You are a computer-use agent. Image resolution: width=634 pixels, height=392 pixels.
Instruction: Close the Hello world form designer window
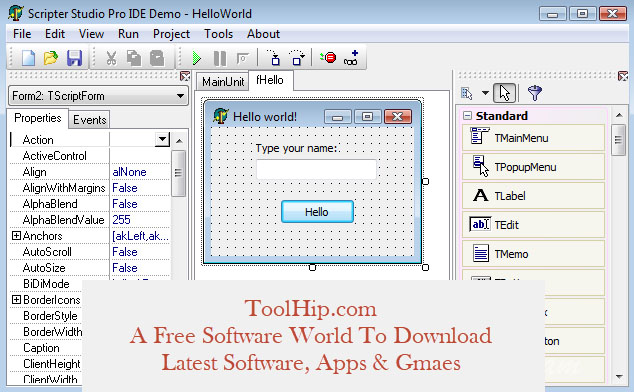pyautogui.click(x=398, y=117)
